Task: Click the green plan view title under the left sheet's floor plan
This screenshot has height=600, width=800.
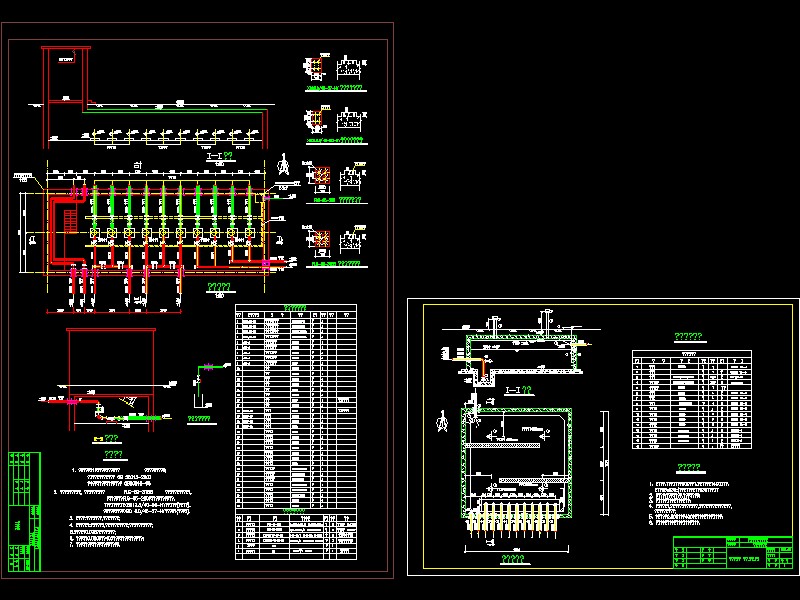Action: tap(219, 287)
